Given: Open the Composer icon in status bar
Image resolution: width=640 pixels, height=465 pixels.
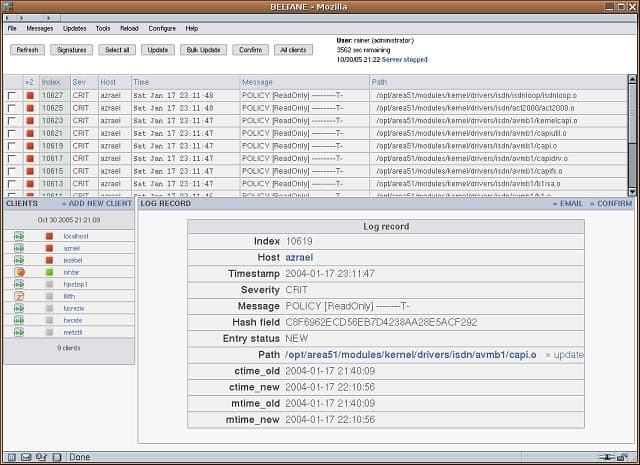Looking at the screenshot, I should point(41,457).
